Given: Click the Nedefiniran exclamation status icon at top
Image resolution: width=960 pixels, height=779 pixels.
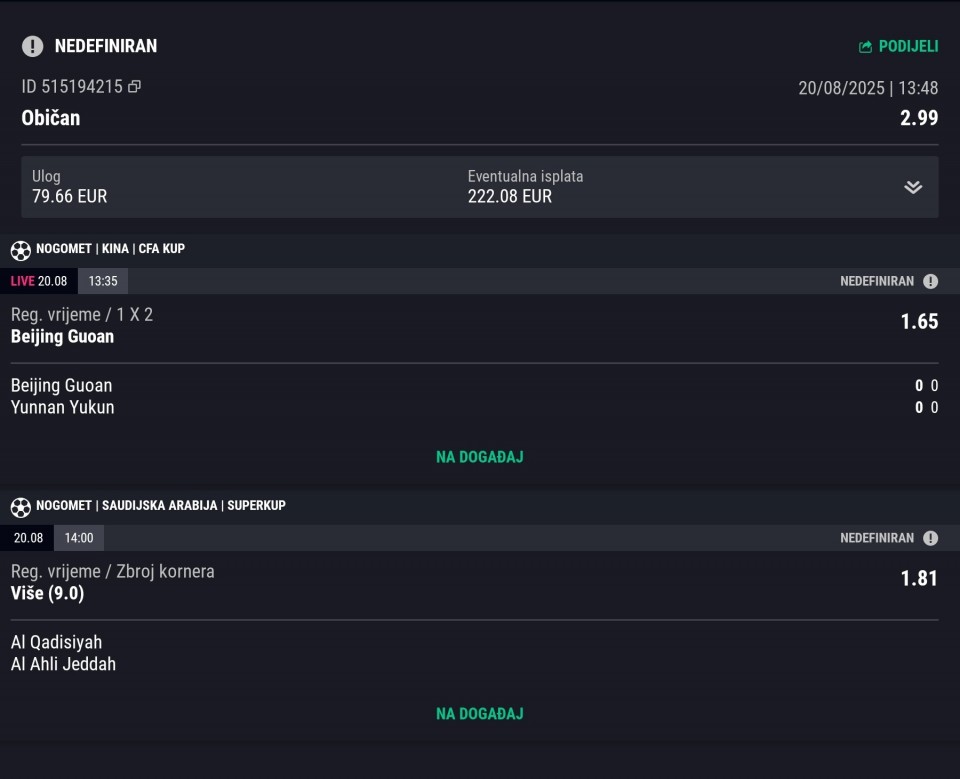Looking at the screenshot, I should point(32,46).
